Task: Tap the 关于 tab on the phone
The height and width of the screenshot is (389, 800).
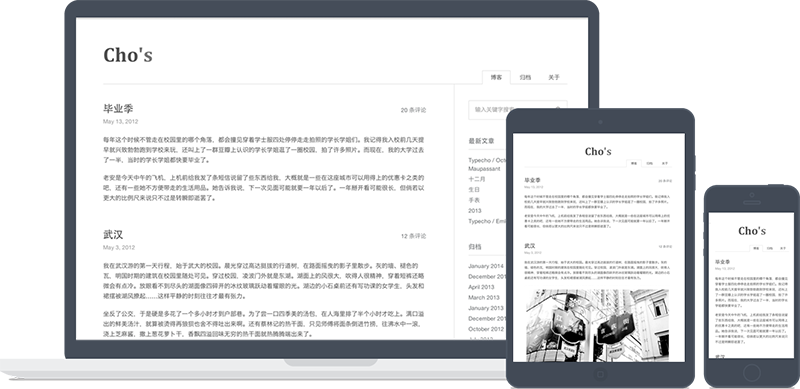Action: coord(783,248)
